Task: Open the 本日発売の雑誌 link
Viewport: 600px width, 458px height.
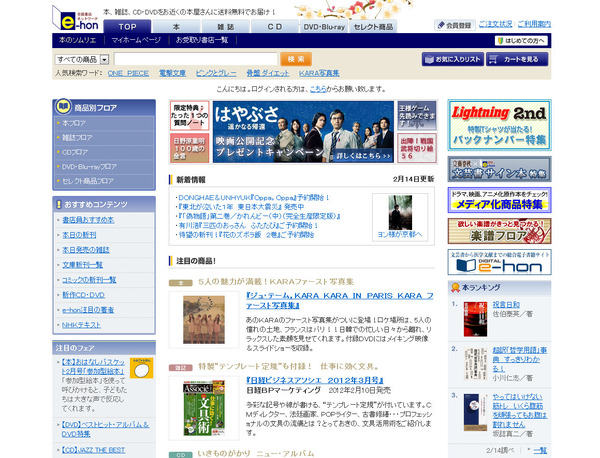Action: click(86, 250)
